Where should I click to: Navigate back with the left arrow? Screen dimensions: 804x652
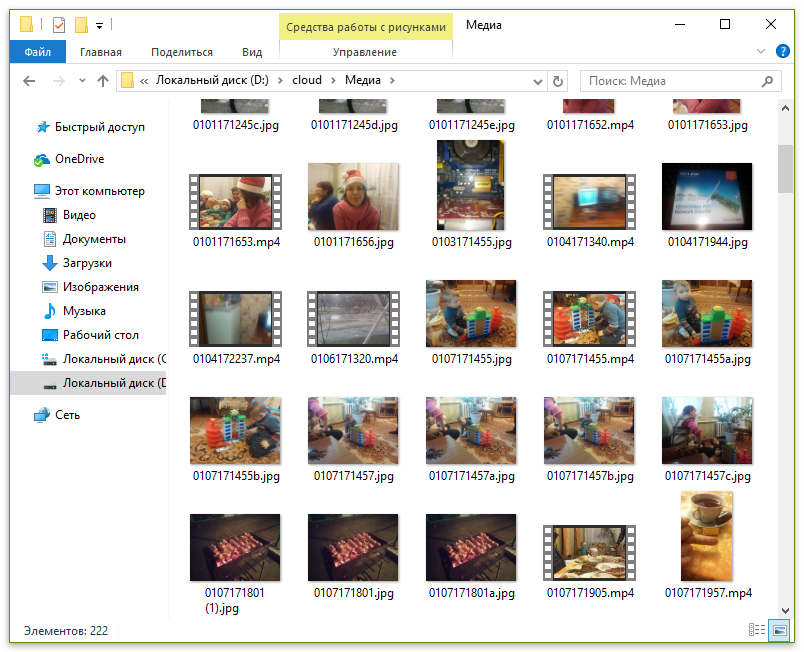(30, 81)
